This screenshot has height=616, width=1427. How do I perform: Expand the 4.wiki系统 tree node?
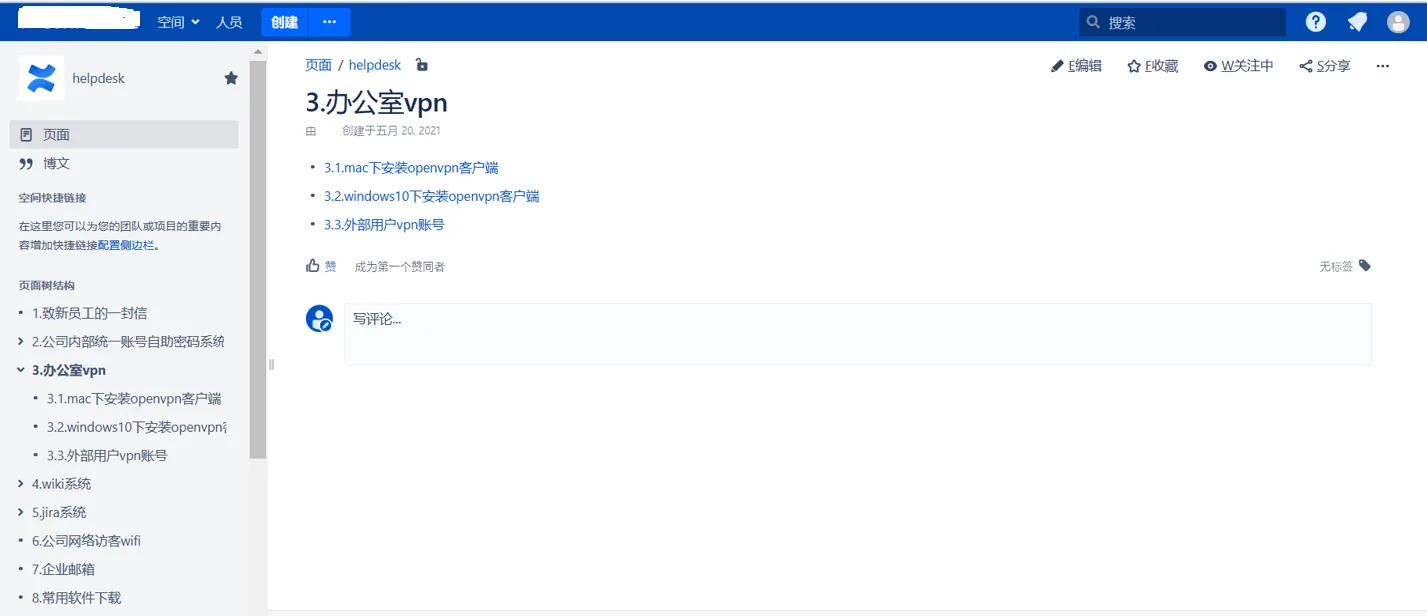click(x=21, y=484)
